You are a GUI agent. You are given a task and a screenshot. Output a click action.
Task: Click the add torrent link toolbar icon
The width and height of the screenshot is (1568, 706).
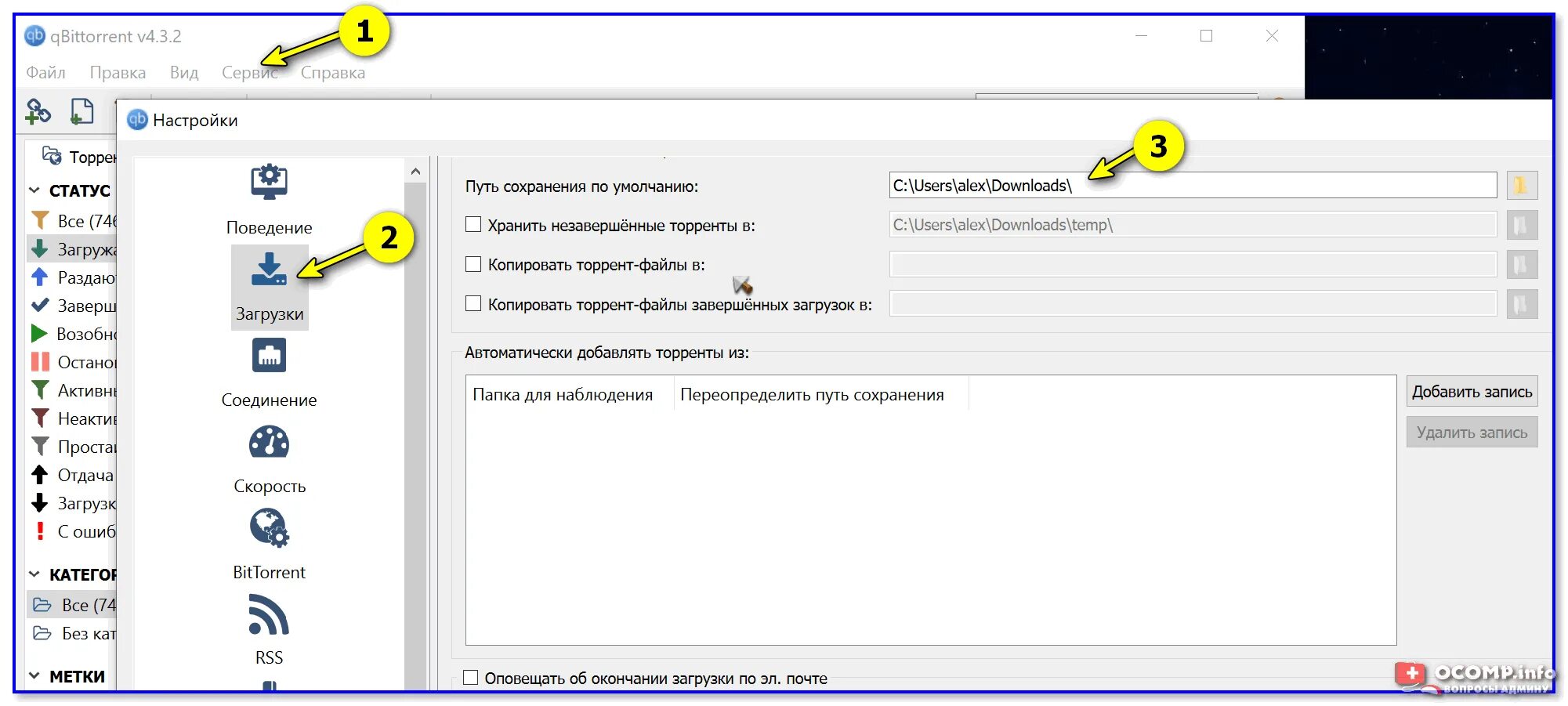[x=38, y=112]
